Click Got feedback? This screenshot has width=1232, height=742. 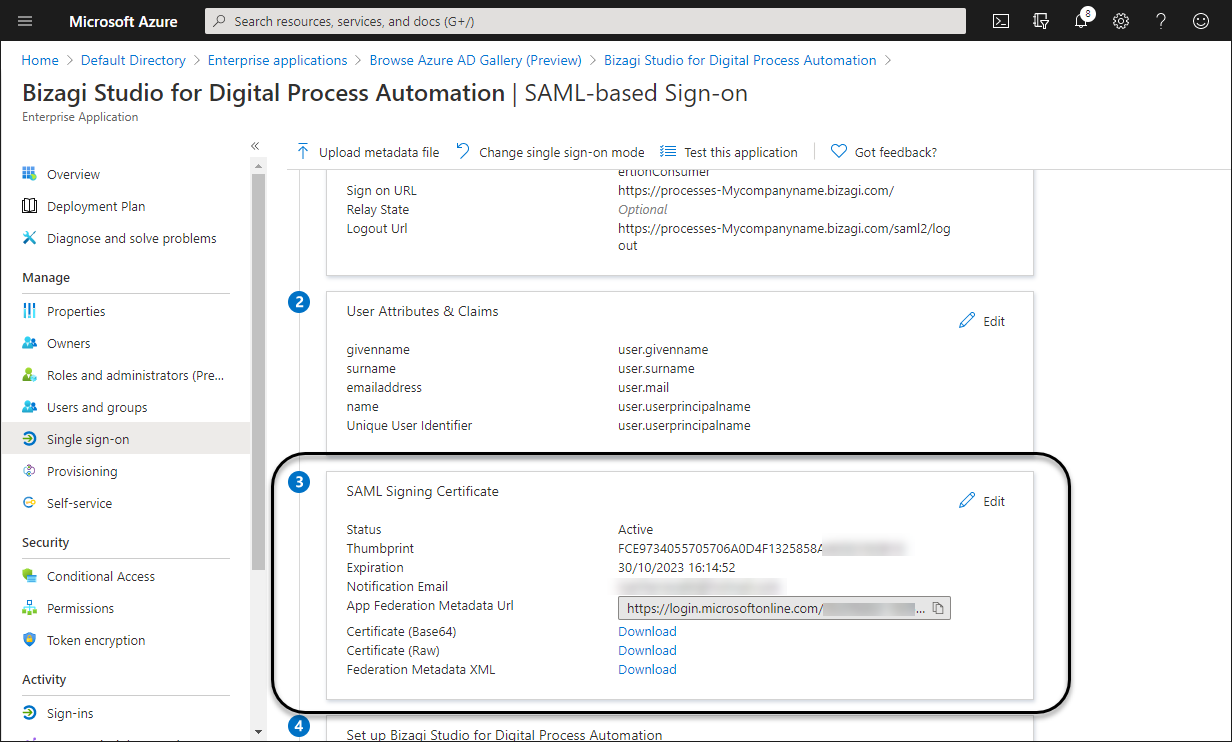[x=884, y=152]
